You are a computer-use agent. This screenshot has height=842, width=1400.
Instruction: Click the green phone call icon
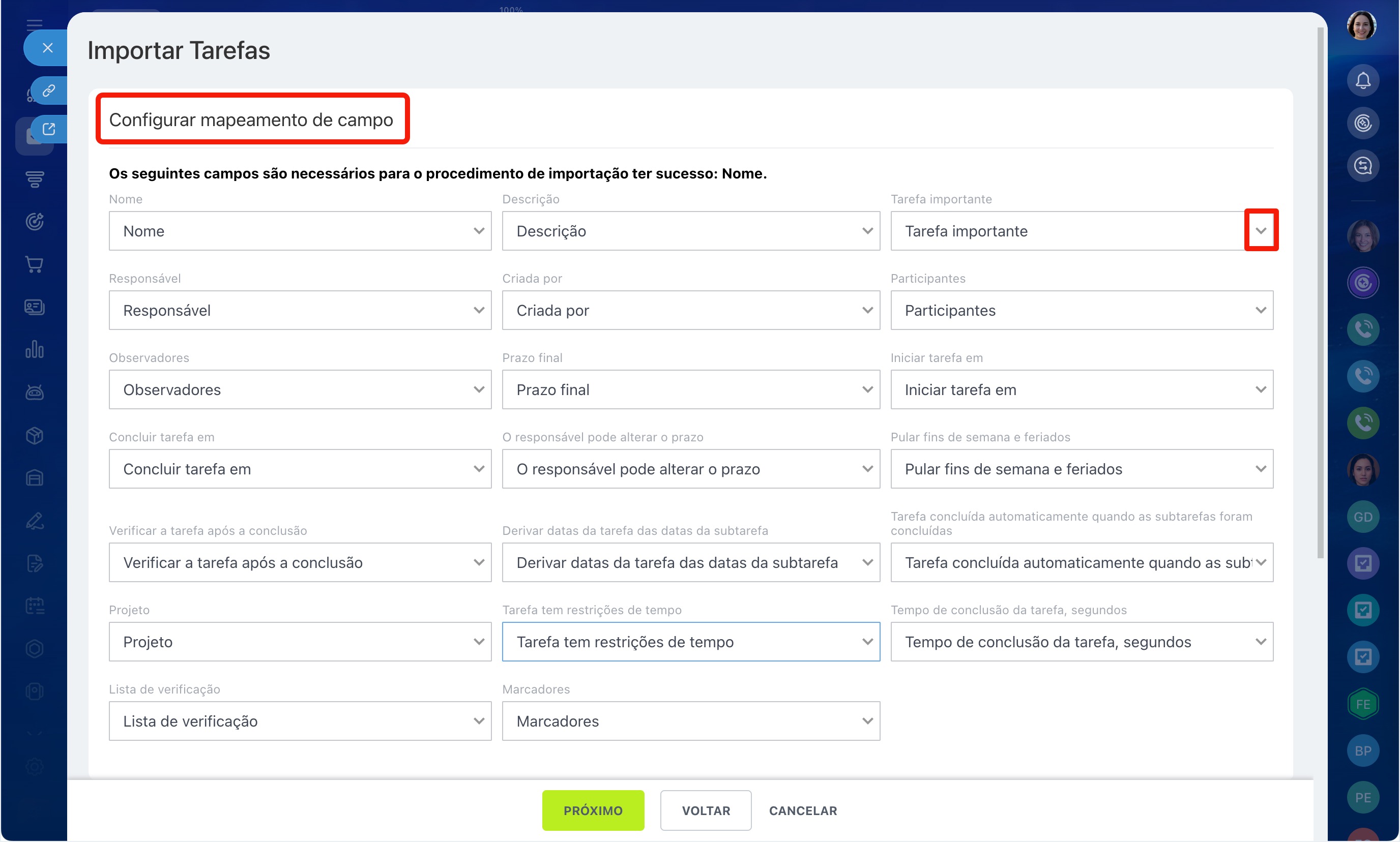pyautogui.click(x=1362, y=423)
